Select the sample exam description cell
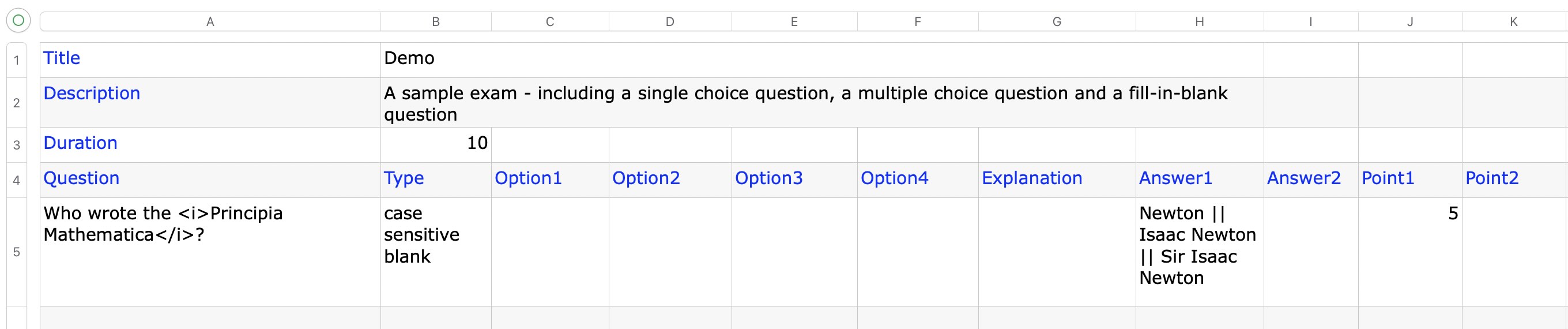The width and height of the screenshot is (1568, 329). coord(821,103)
